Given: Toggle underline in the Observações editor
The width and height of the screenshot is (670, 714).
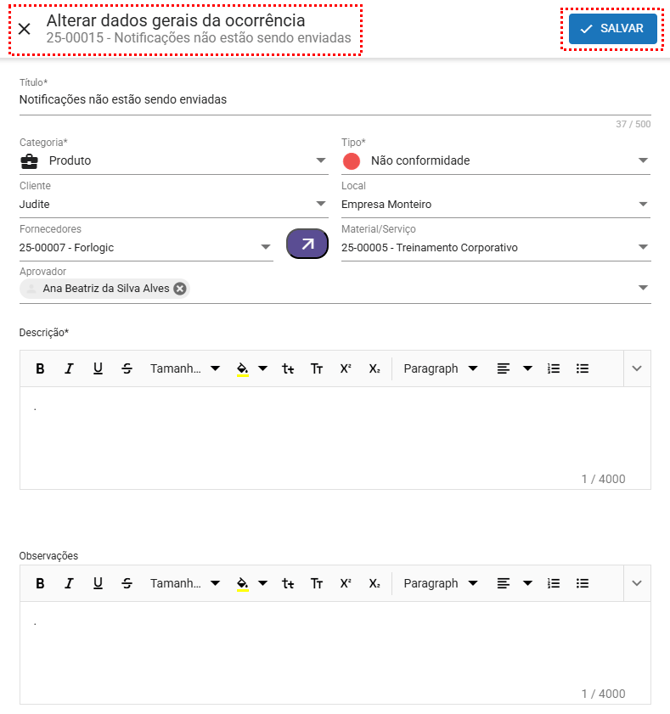Looking at the screenshot, I should coord(98,584).
